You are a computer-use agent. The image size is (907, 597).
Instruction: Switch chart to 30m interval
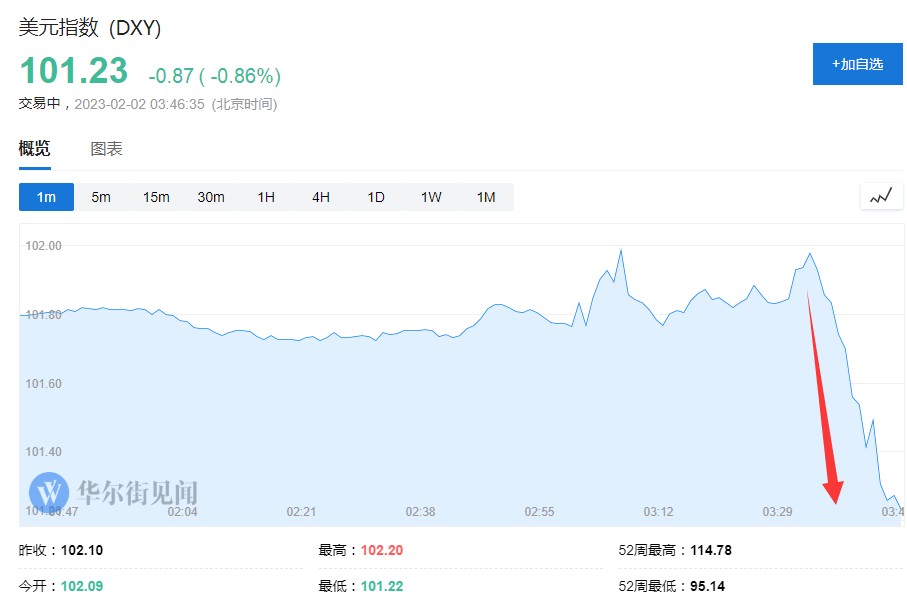[x=211, y=197]
